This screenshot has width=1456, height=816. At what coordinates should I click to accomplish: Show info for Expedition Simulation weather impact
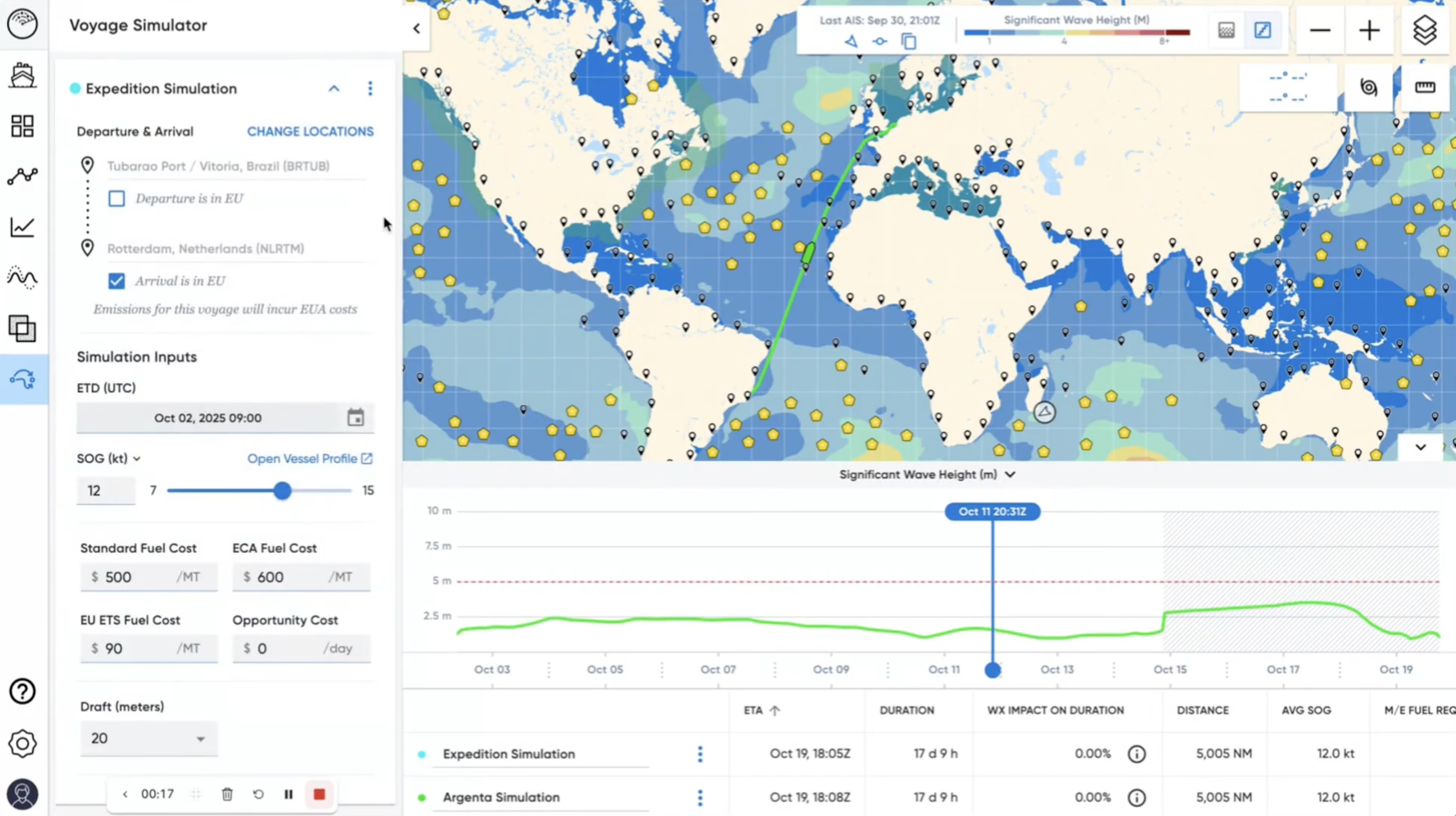1136,754
